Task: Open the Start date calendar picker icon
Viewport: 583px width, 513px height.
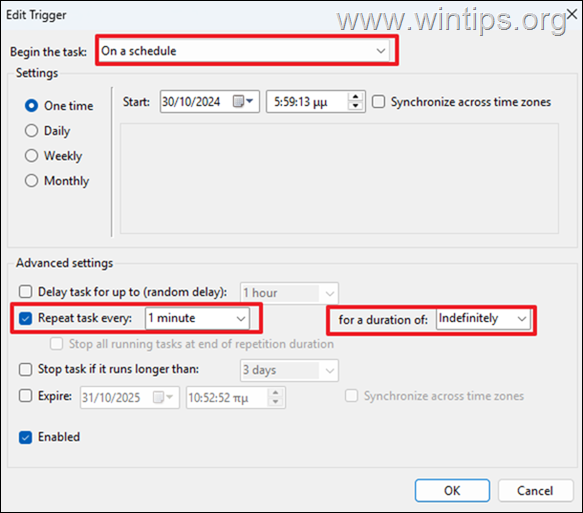Action: pos(243,101)
